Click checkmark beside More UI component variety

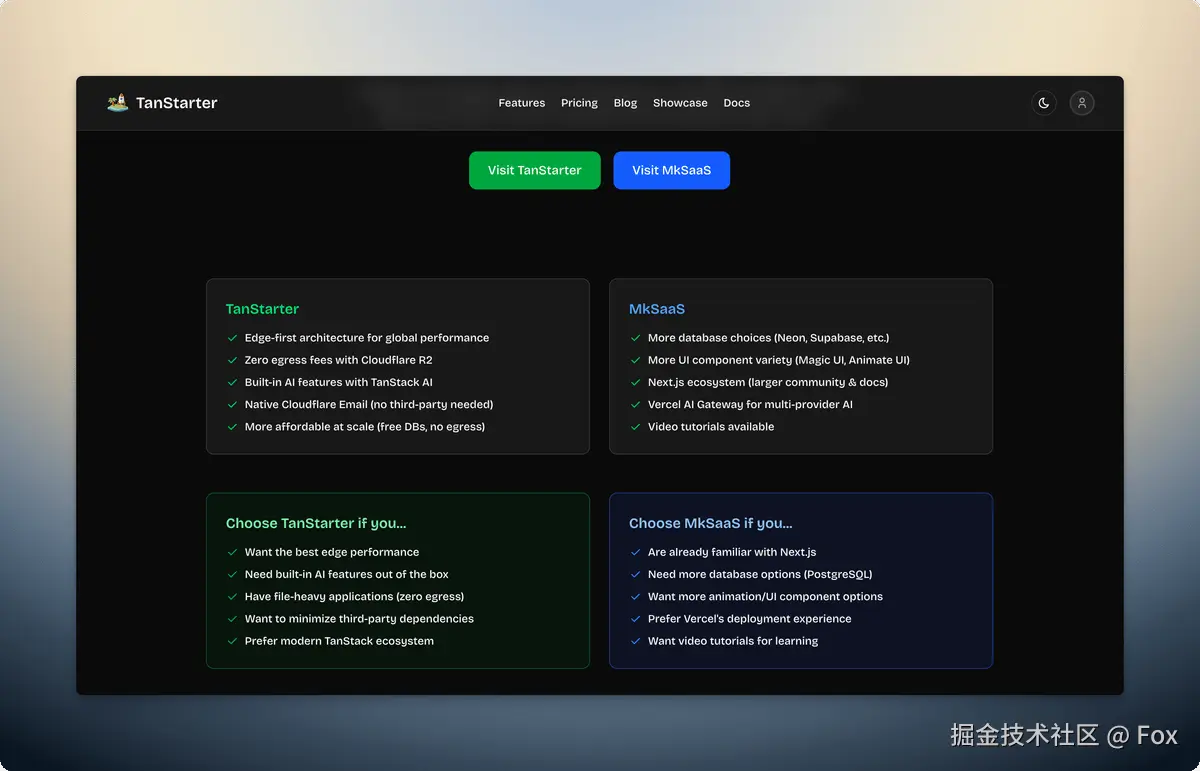pyautogui.click(x=635, y=360)
